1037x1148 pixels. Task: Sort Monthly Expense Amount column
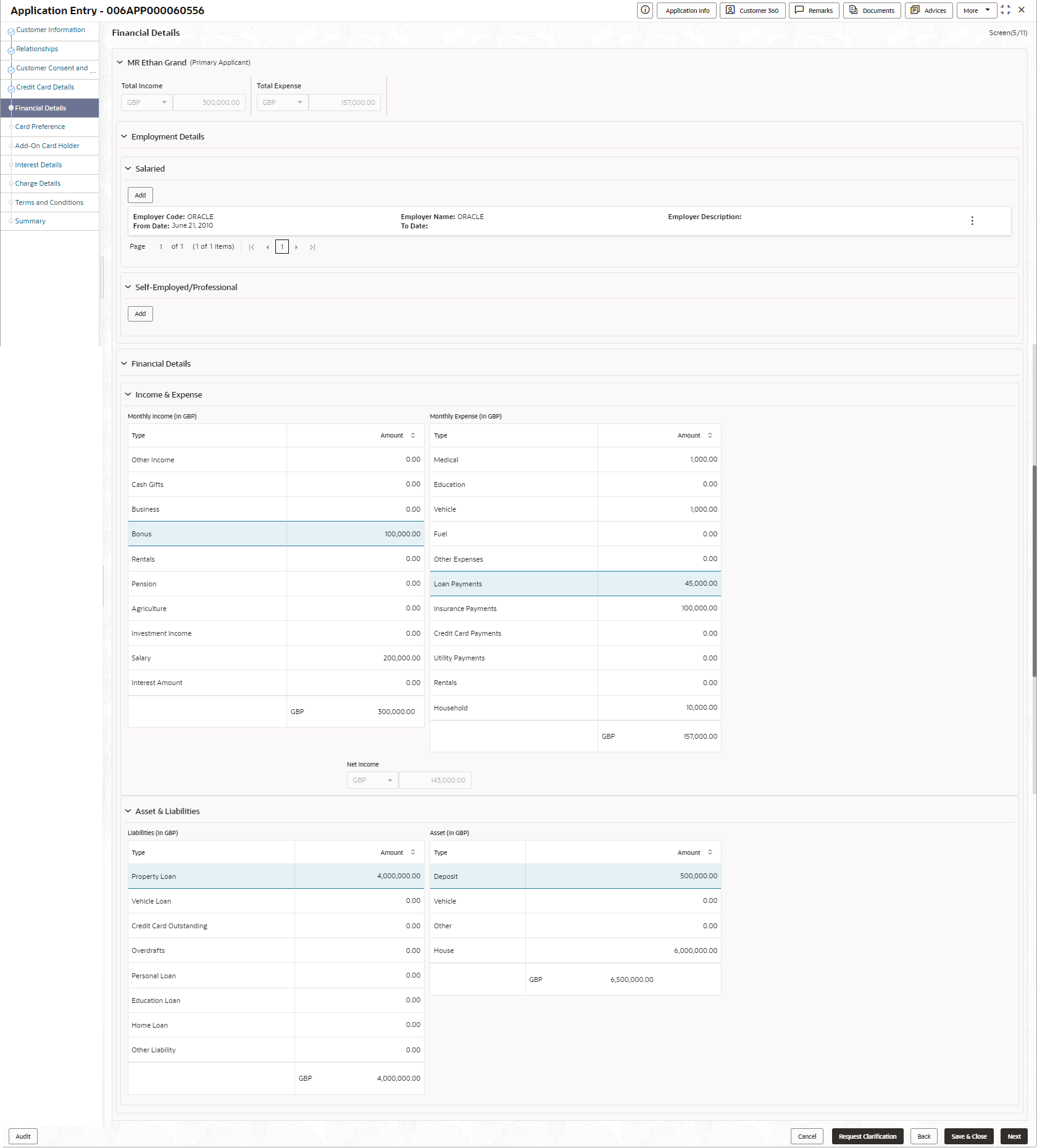pyautogui.click(x=710, y=436)
